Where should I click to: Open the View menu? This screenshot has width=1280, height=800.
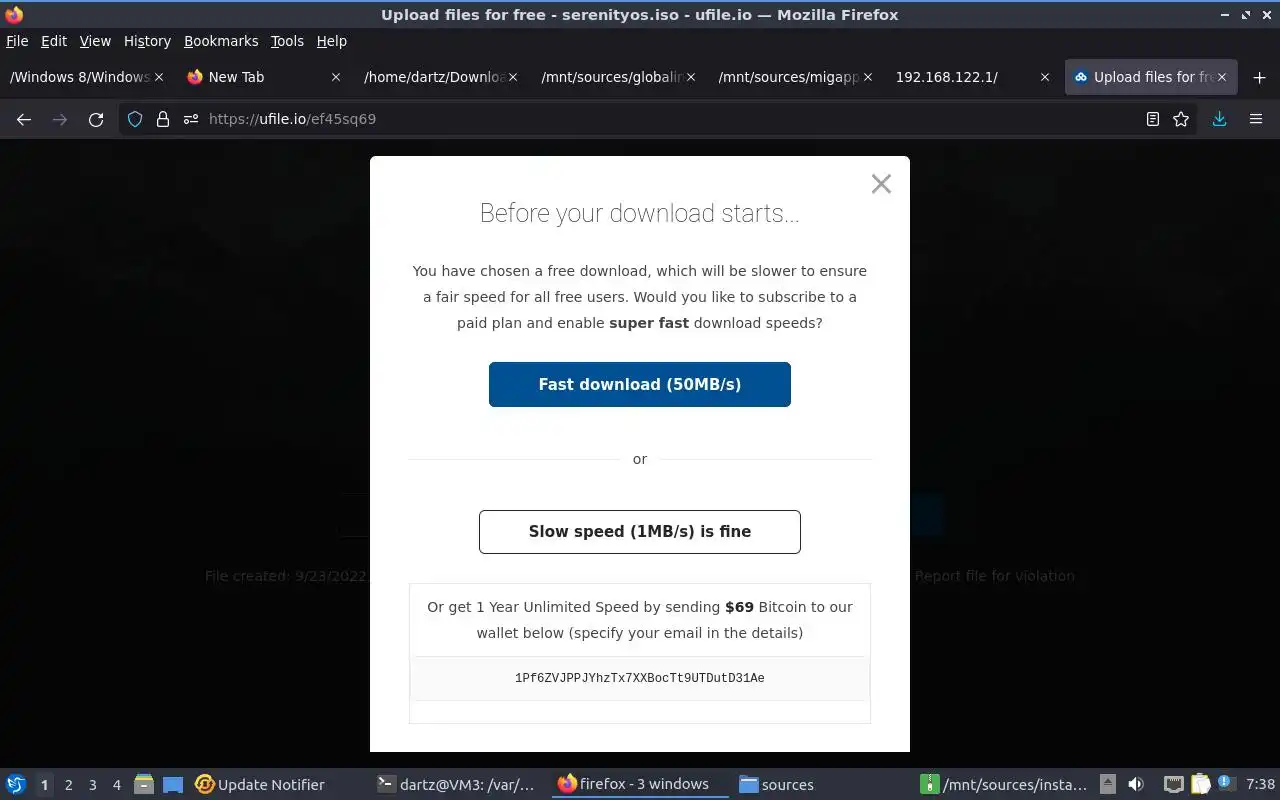click(95, 41)
